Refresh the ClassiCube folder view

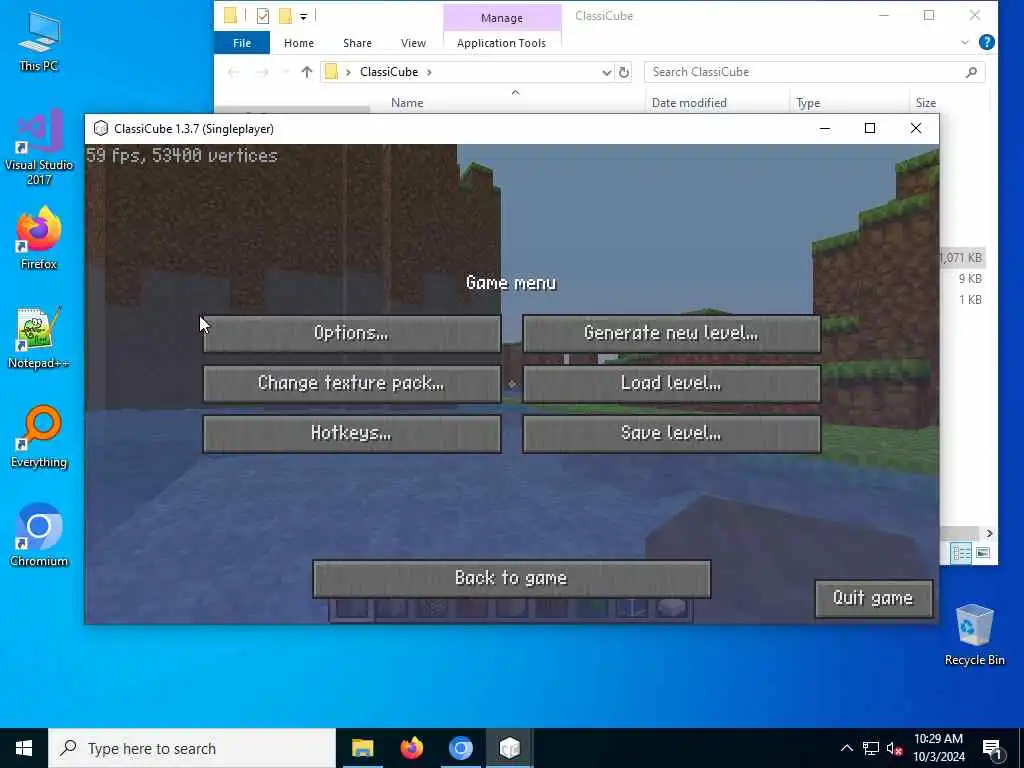(624, 72)
